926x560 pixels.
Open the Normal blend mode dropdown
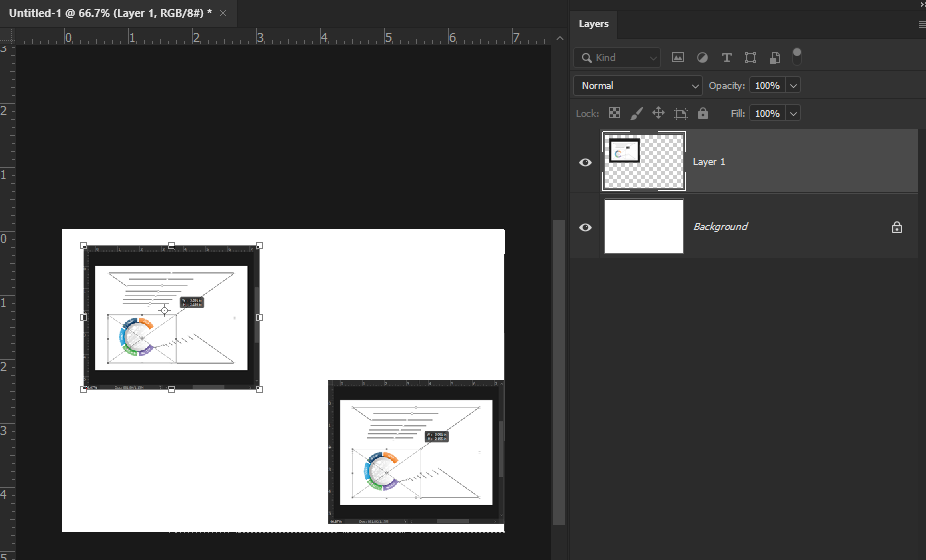pos(638,86)
